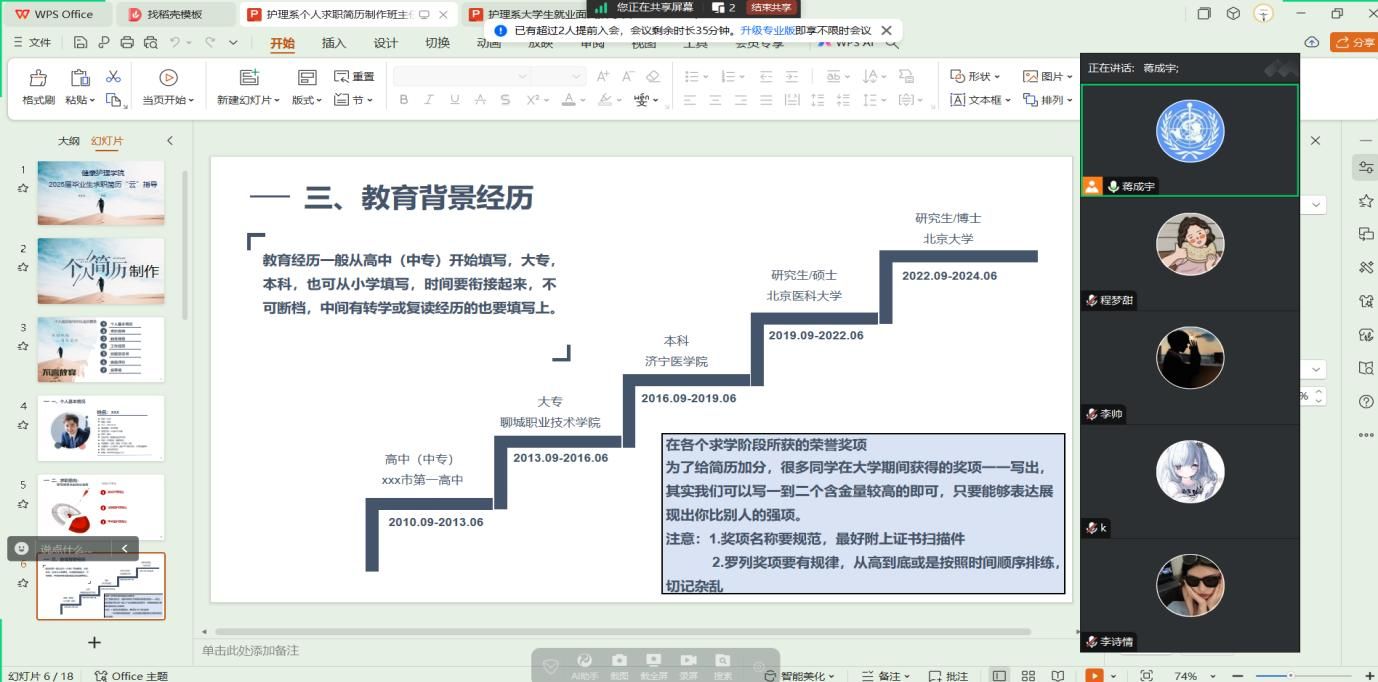The image size is (1378, 682).
Task: Switch to the Design (设计) ribbon tab
Action: click(x=386, y=43)
